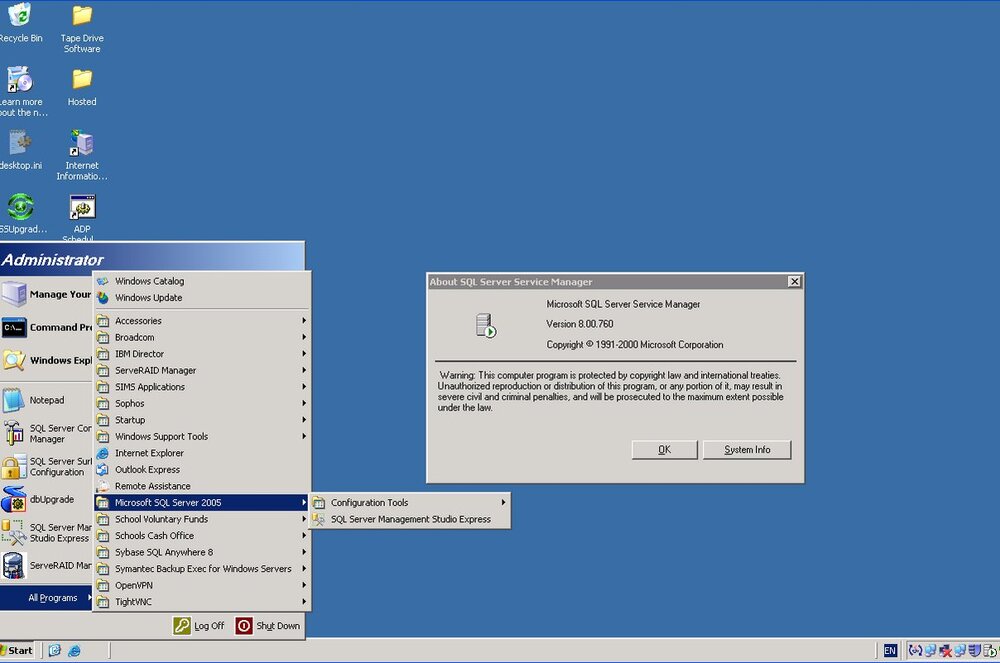Open Notepad from the Start menu
The width and height of the screenshot is (1000, 663).
tap(46, 400)
